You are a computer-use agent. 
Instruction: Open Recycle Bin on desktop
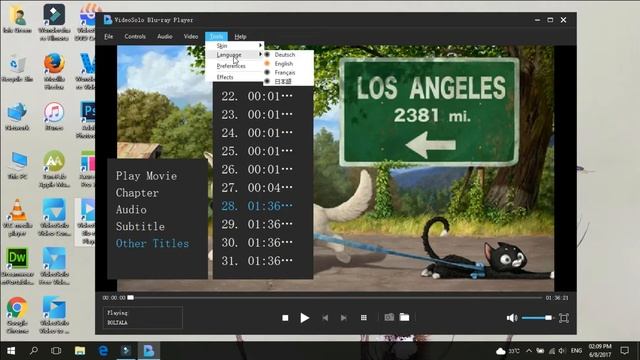tap(18, 67)
